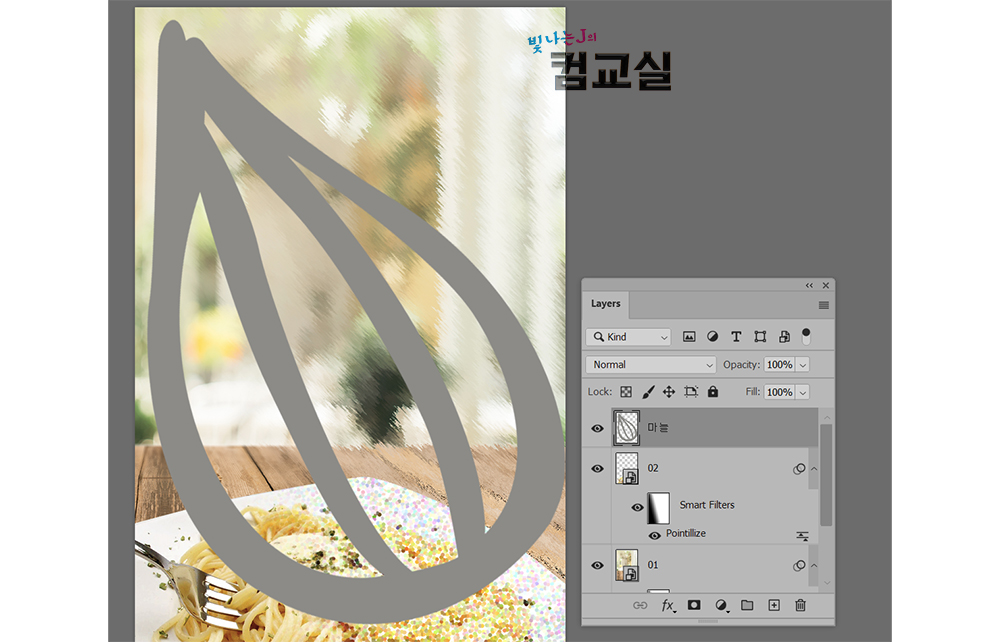
Task: Hide the 마늘 layer
Action: 598,428
